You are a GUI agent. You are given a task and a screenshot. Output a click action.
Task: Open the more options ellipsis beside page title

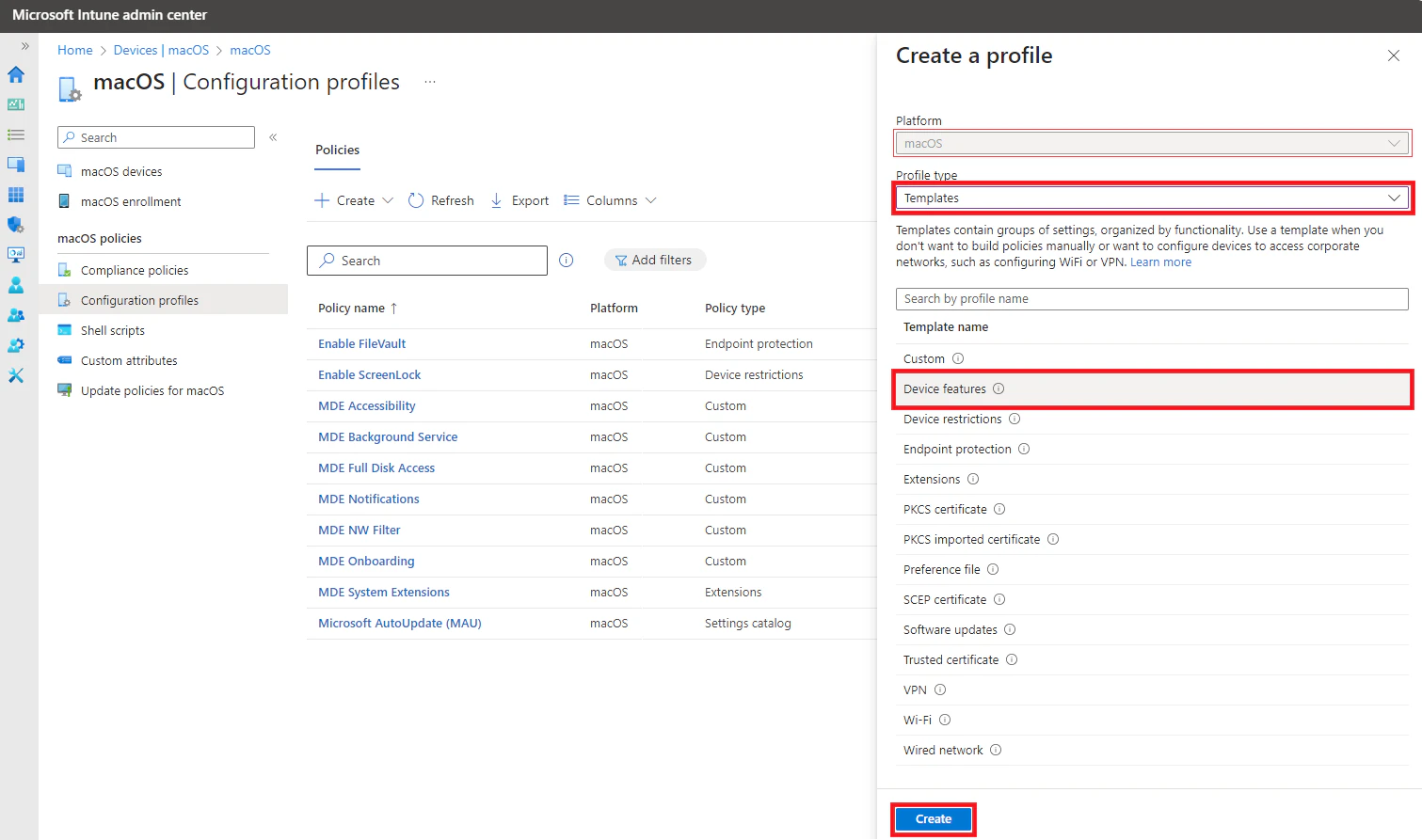(x=430, y=82)
